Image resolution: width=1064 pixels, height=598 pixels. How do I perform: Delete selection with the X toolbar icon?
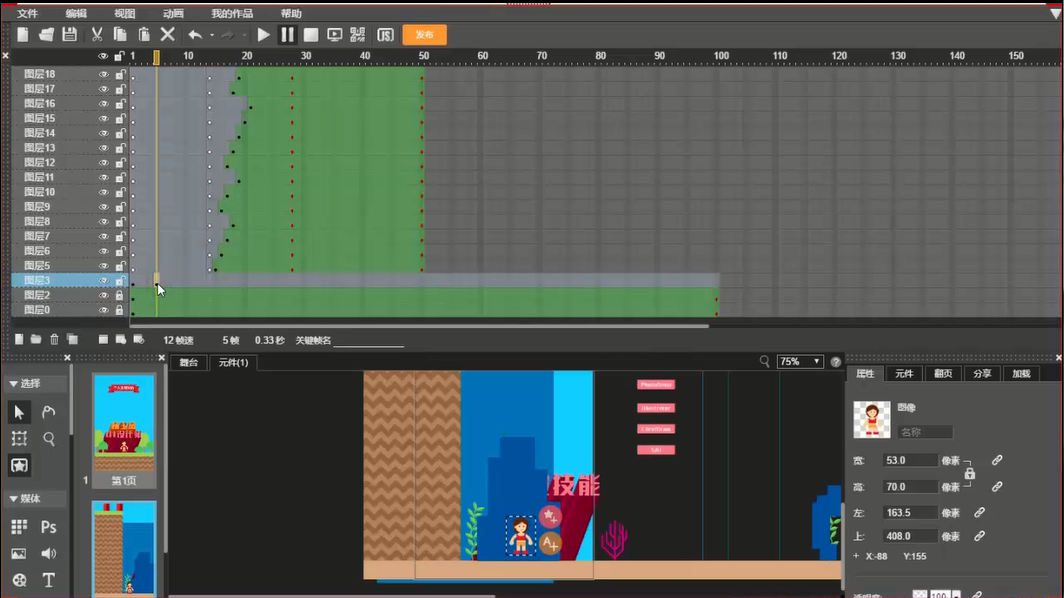(x=168, y=35)
